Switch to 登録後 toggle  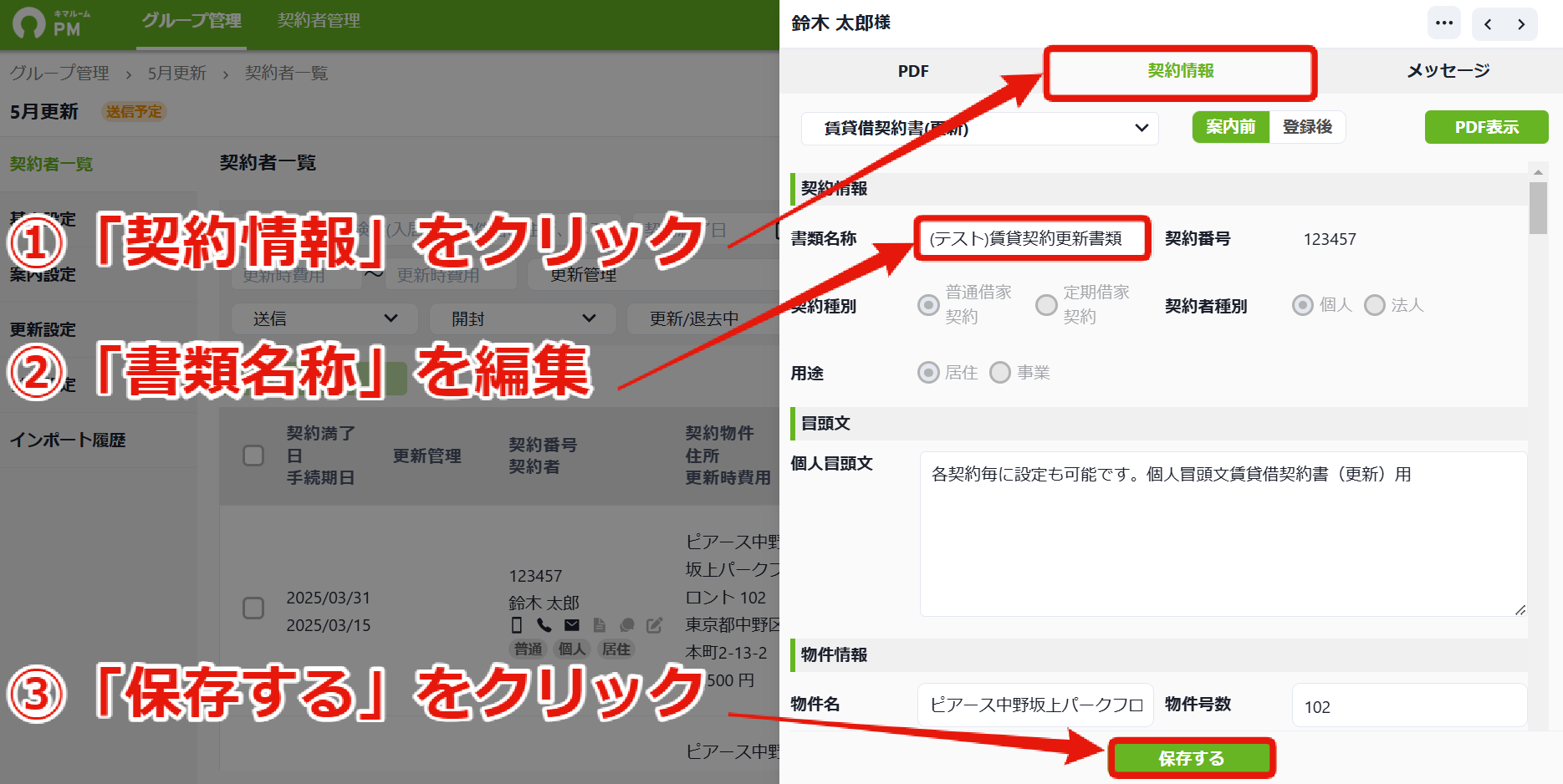pos(1307,127)
